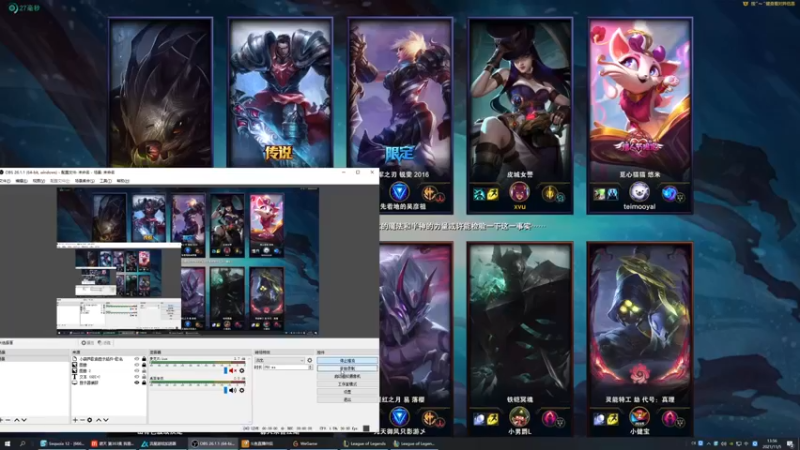Switch to Sequoia 12 taskbar app
Screen dimensions: 800x450
(63, 444)
